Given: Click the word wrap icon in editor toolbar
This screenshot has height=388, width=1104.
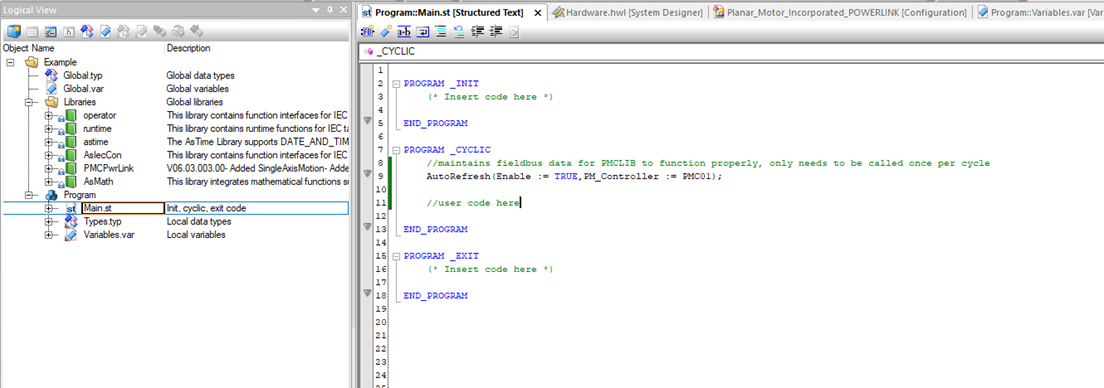Looking at the screenshot, I should [422, 32].
